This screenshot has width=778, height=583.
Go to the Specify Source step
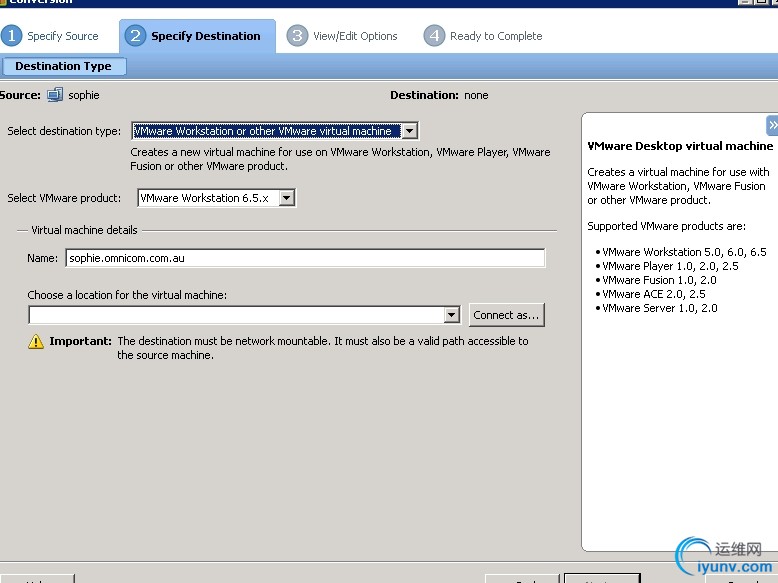pos(50,36)
